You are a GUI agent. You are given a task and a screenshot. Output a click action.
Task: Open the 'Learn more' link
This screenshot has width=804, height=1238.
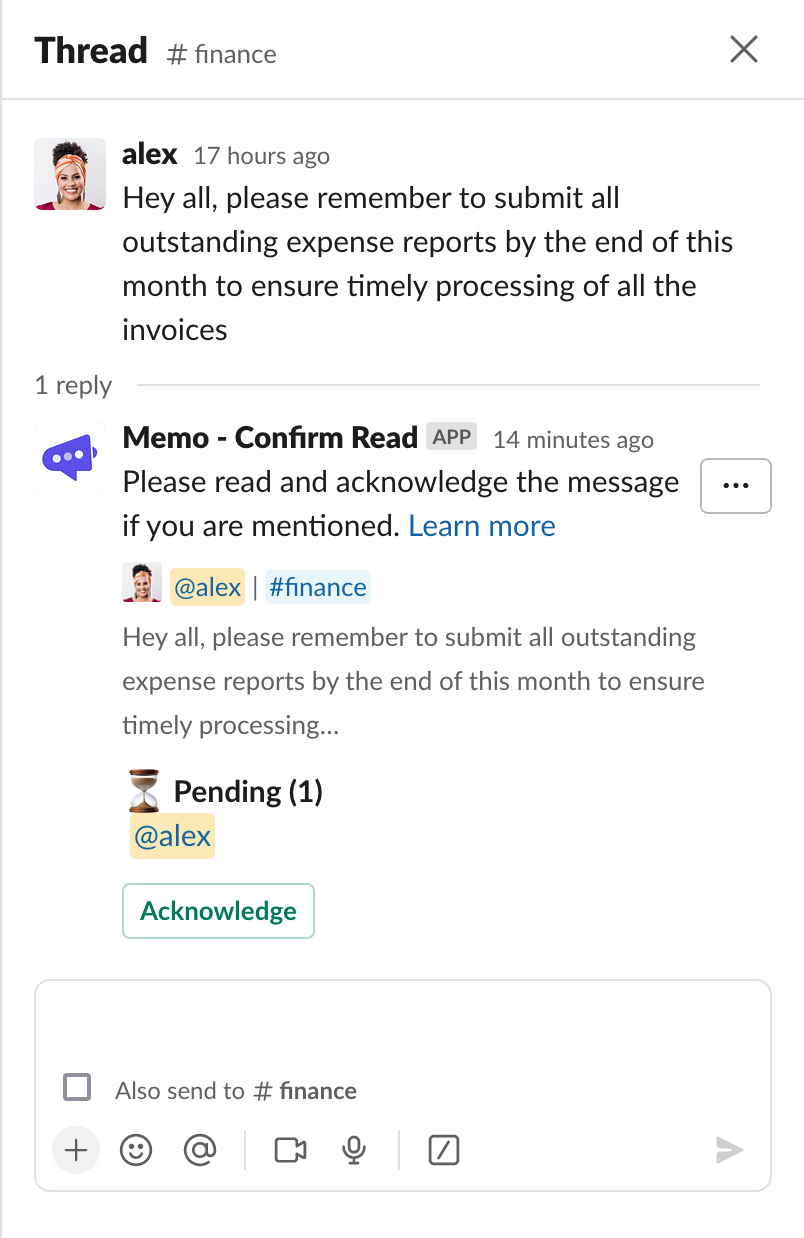(482, 526)
